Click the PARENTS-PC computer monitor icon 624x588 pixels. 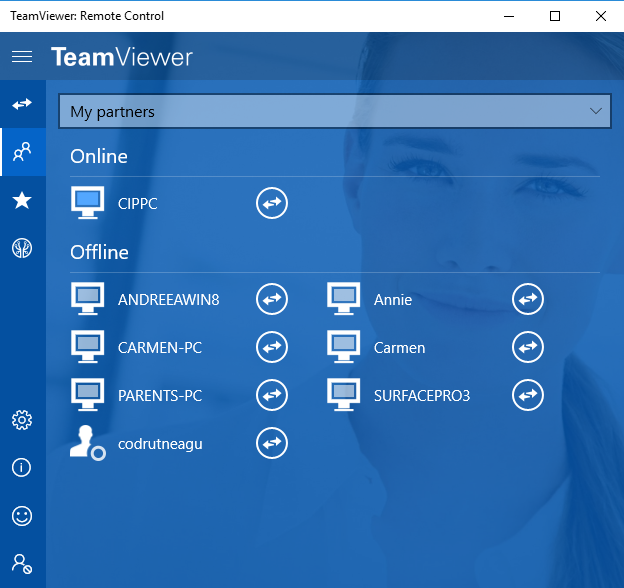click(x=88, y=395)
